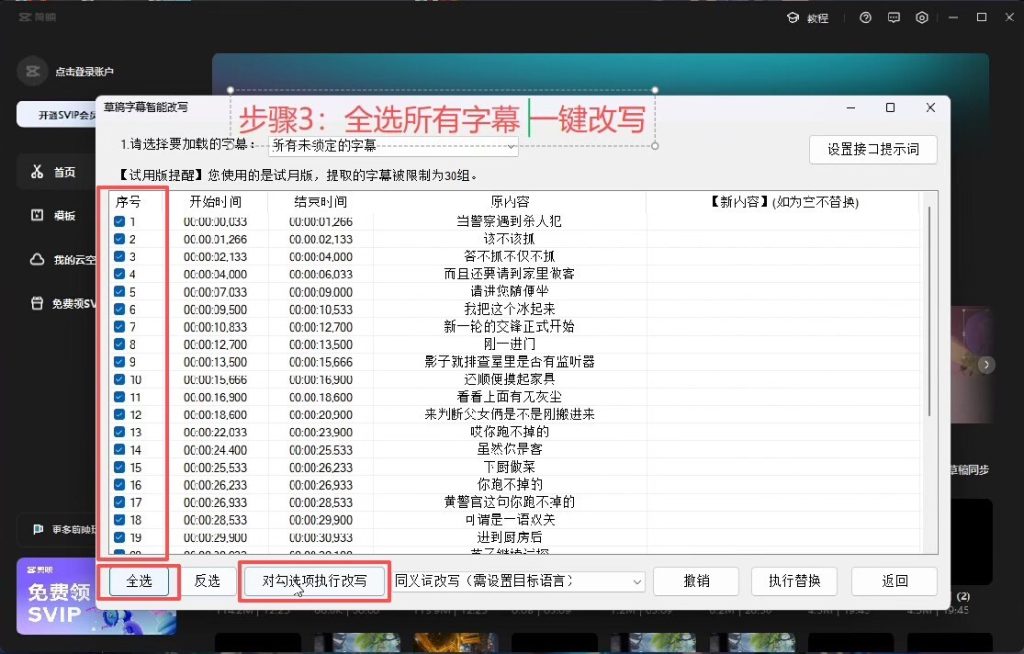Screen dimensions: 1024x654
Task: Click the new content cell of row 3
Action: click(x=782, y=257)
